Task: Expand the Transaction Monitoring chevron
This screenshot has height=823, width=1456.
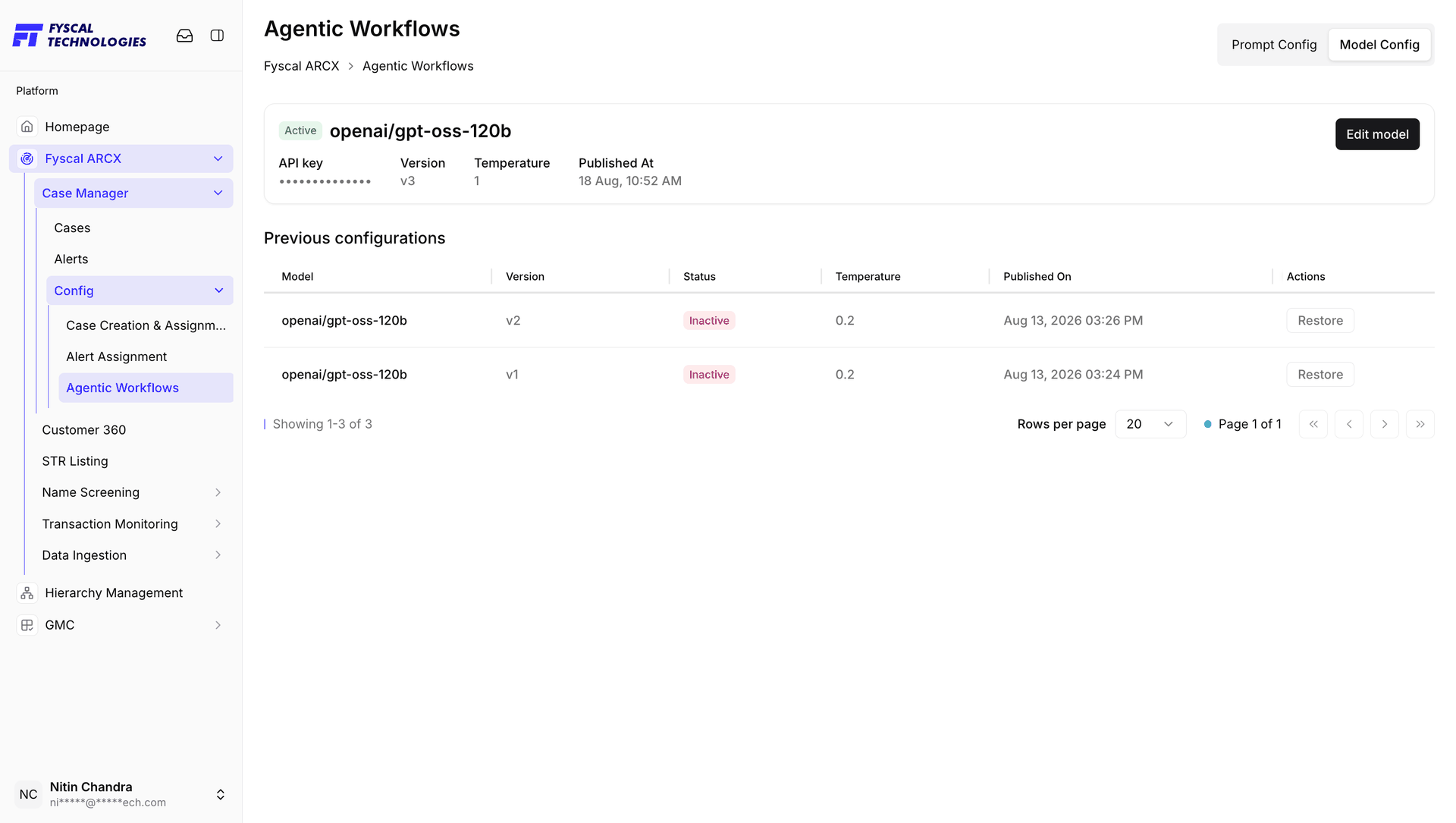Action: 218,524
